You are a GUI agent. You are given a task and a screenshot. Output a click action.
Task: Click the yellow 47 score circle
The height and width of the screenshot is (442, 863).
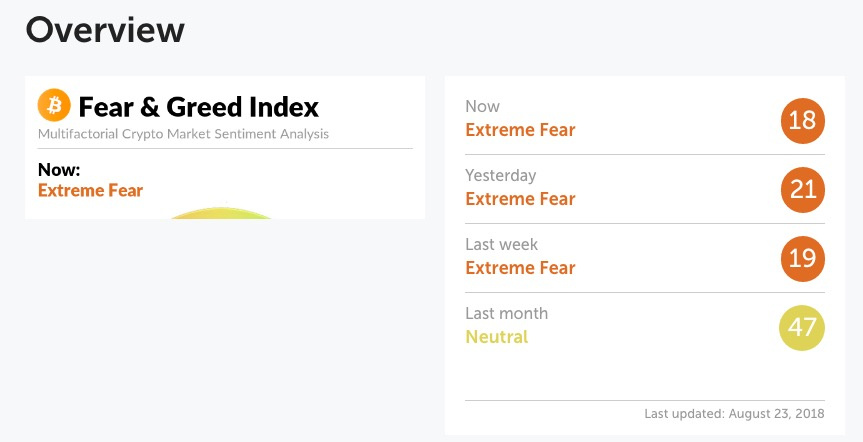pos(802,328)
